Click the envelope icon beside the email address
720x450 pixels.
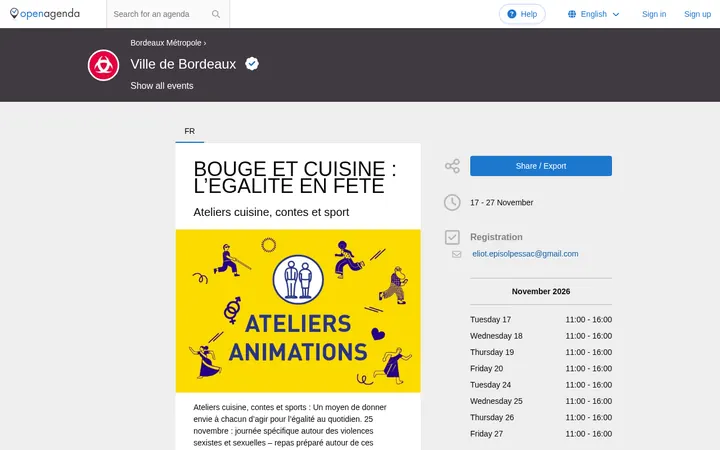[456, 254]
